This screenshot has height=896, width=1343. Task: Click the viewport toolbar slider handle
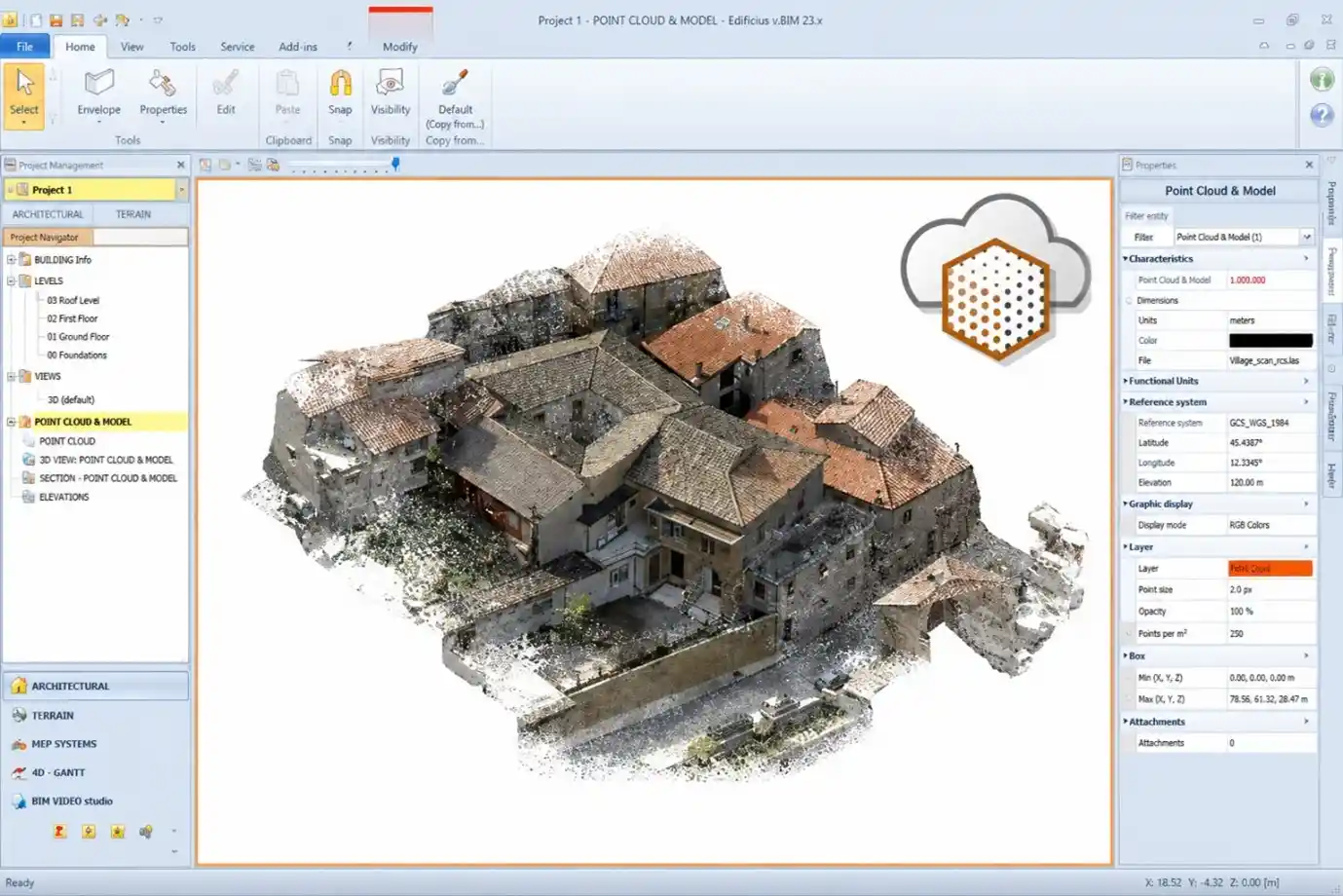click(x=395, y=164)
